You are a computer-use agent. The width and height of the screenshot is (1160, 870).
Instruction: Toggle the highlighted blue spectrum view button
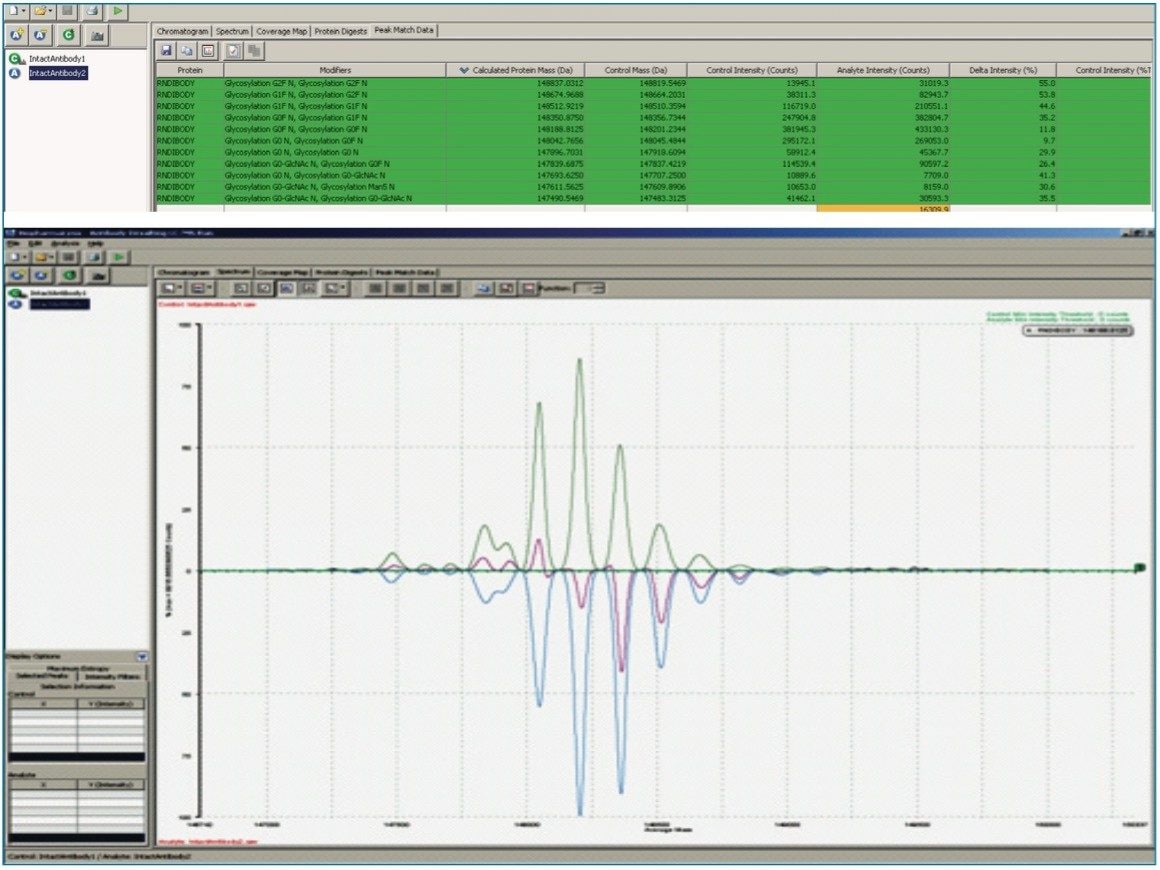click(x=286, y=288)
